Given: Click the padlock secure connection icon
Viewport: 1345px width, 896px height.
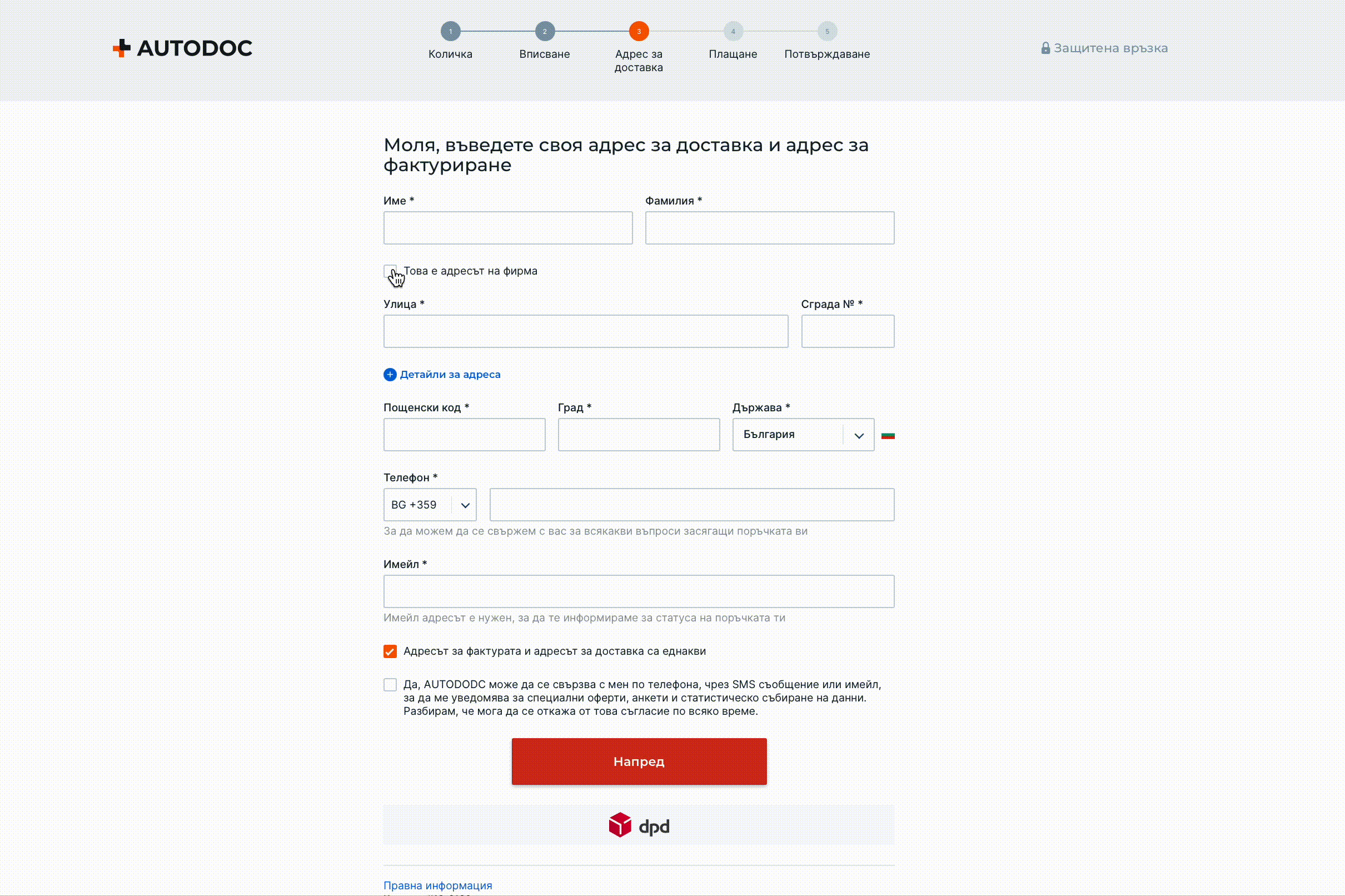Looking at the screenshot, I should [1045, 48].
